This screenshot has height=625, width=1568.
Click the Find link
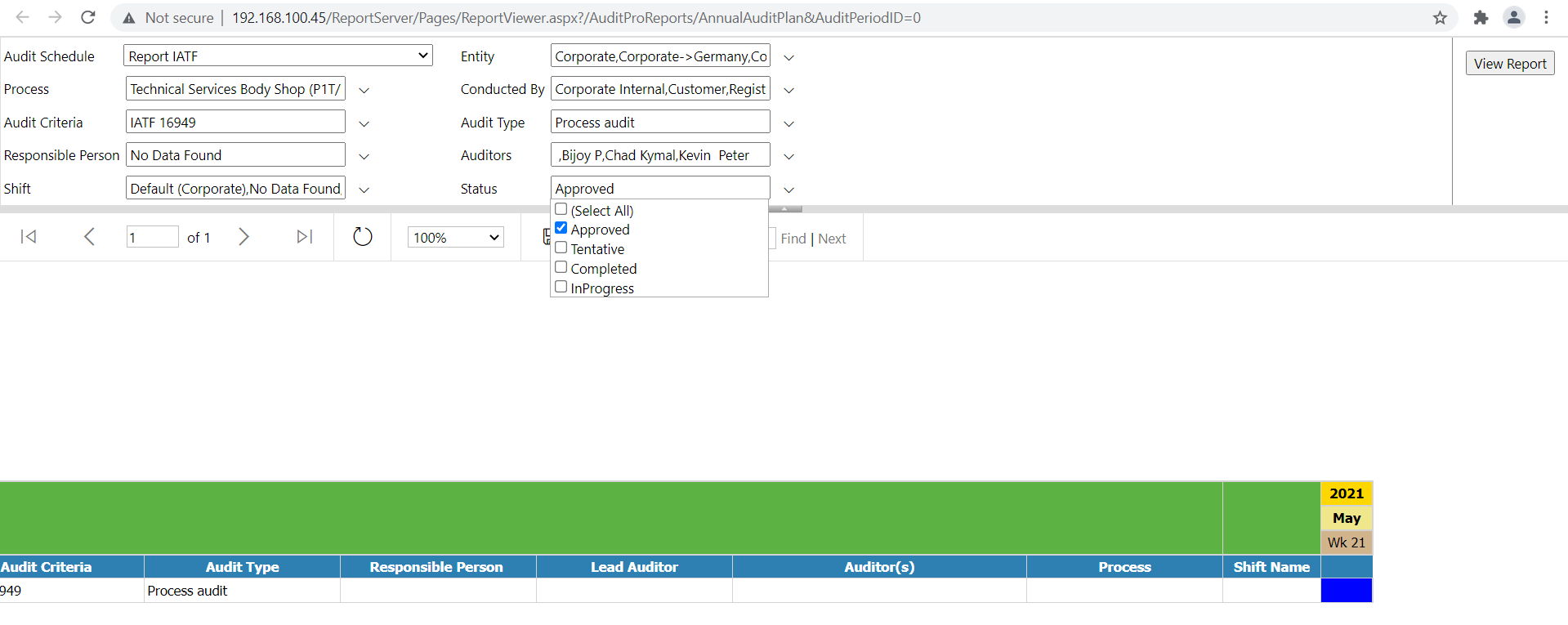[x=793, y=239]
